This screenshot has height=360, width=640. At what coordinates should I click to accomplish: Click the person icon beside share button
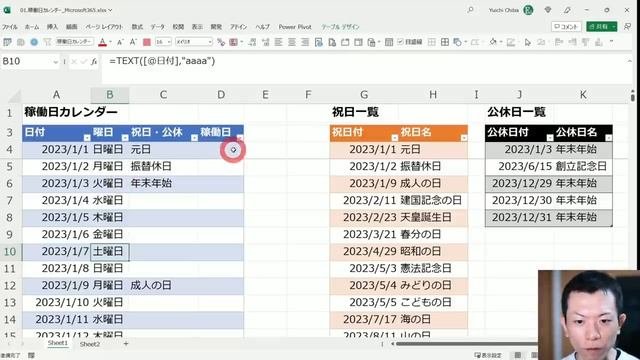[x=627, y=27]
